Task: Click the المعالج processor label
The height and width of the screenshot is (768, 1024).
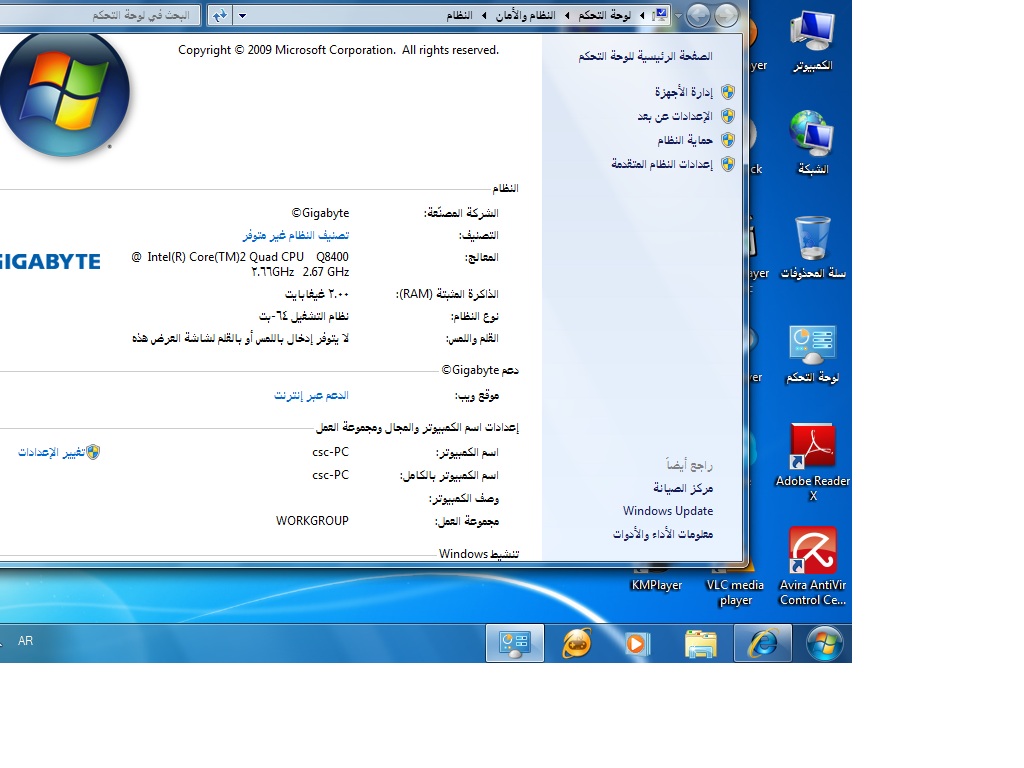Action: click(481, 257)
